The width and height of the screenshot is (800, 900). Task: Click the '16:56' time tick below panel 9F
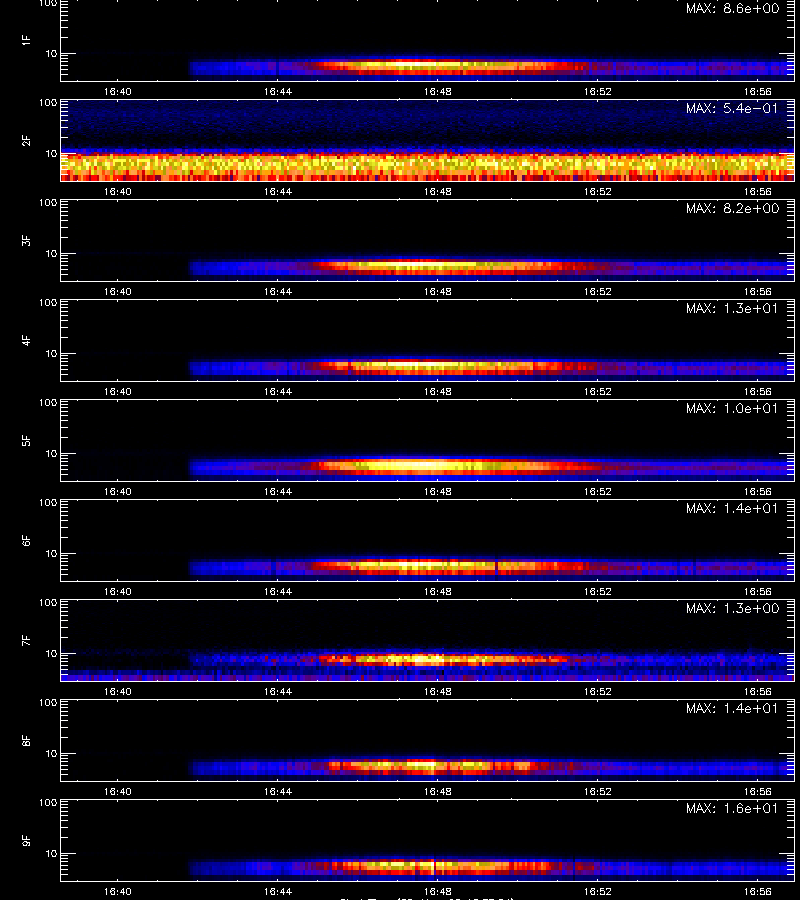pyautogui.click(x=758, y=891)
